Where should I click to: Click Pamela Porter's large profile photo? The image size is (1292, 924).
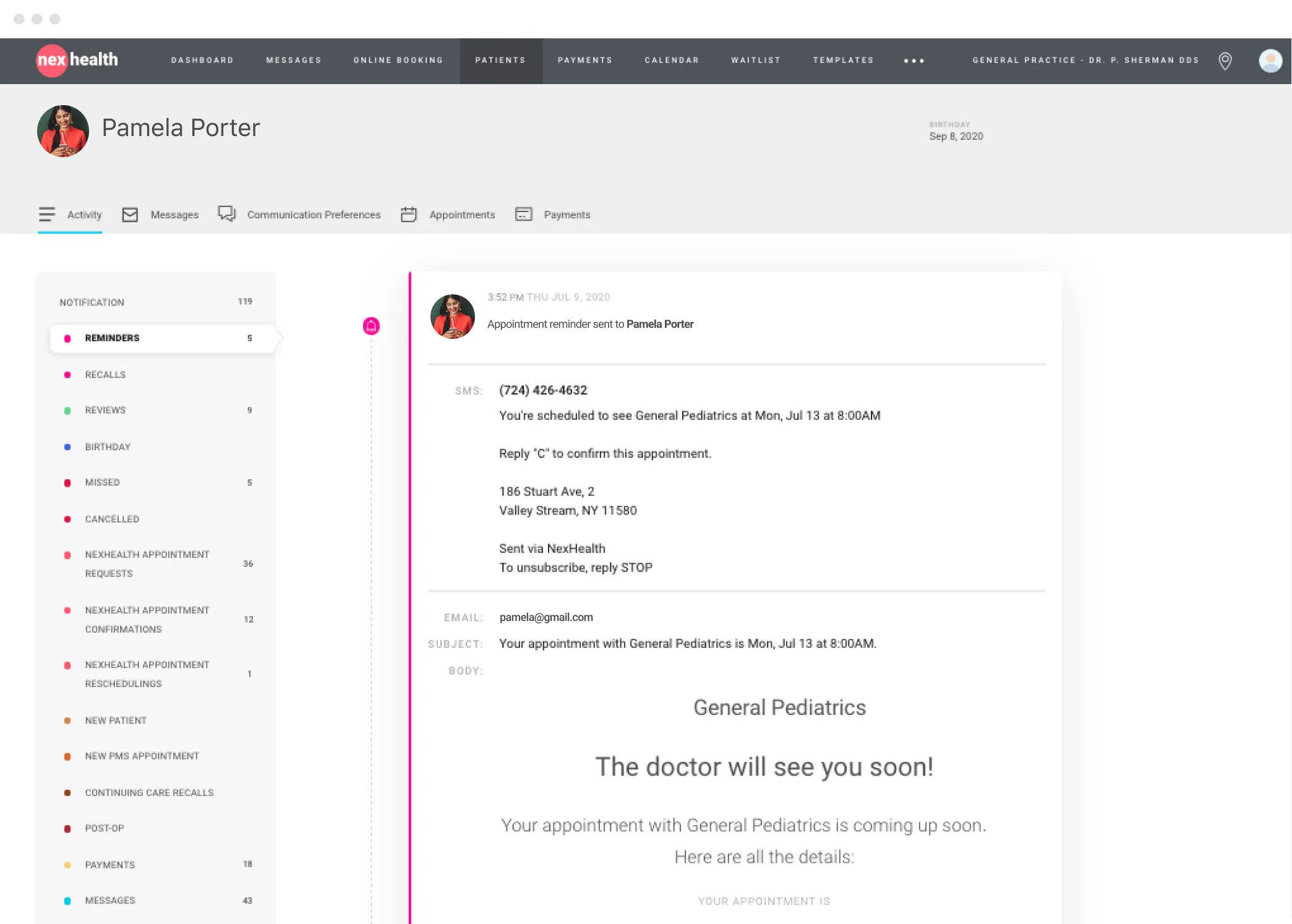click(x=63, y=131)
